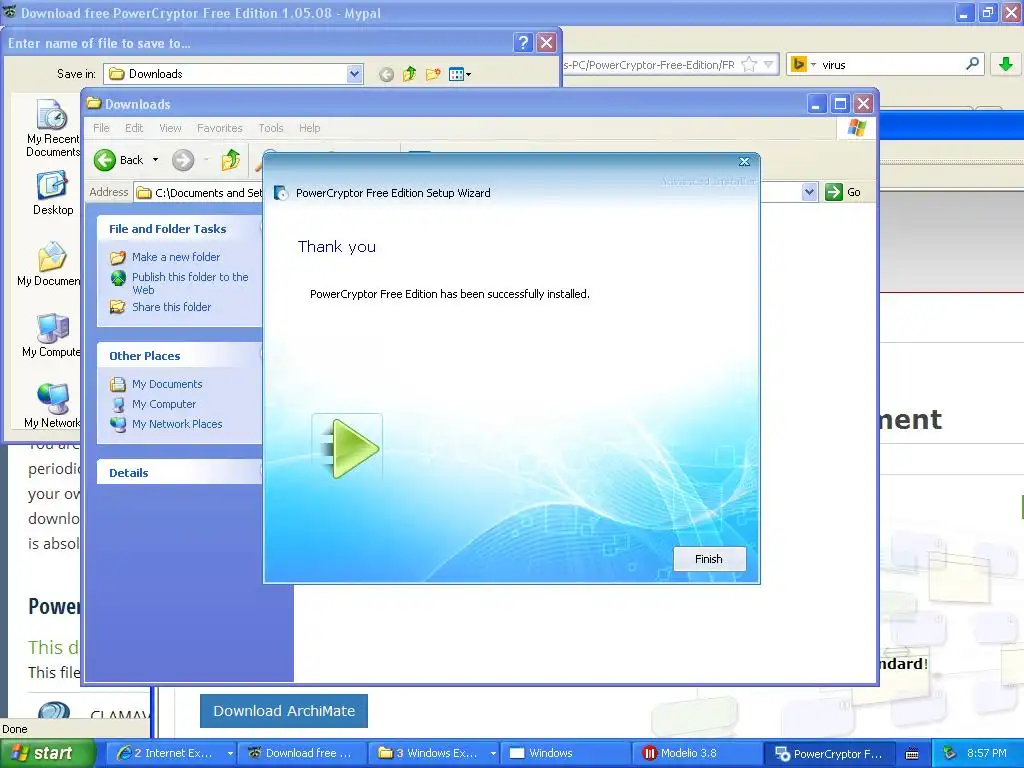Go back in Downloads explorer window
Screen dimensions: 1024x768
(118, 160)
